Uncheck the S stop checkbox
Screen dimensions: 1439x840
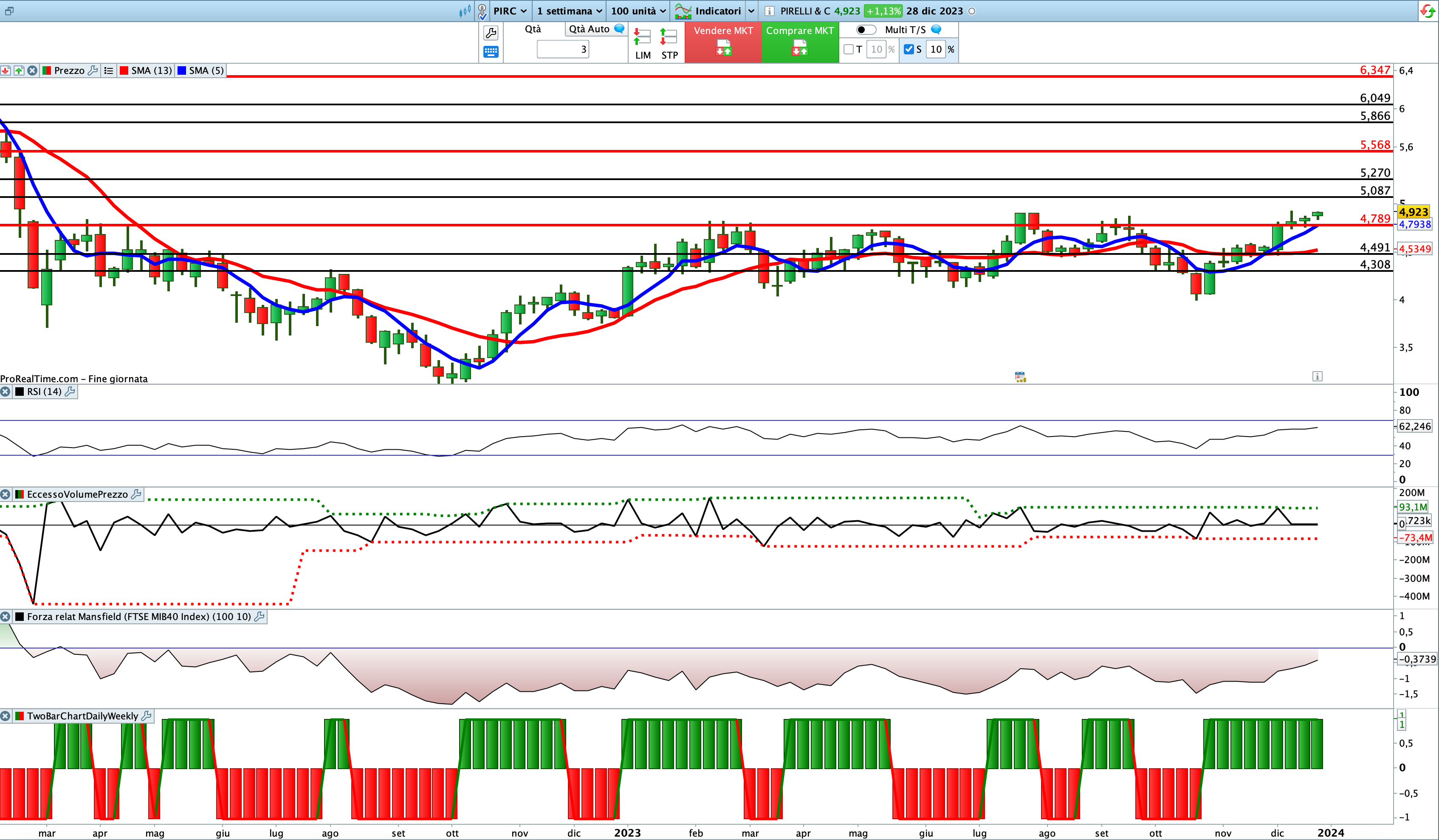(x=909, y=50)
